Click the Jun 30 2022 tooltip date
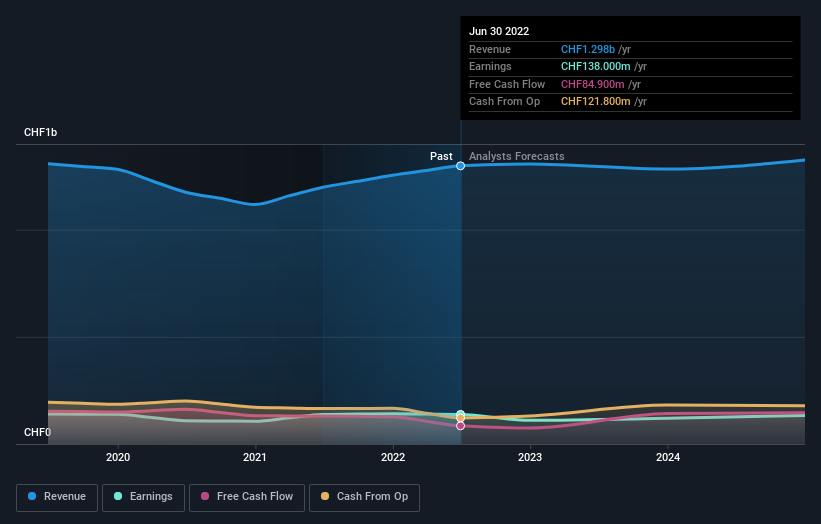 (x=499, y=31)
